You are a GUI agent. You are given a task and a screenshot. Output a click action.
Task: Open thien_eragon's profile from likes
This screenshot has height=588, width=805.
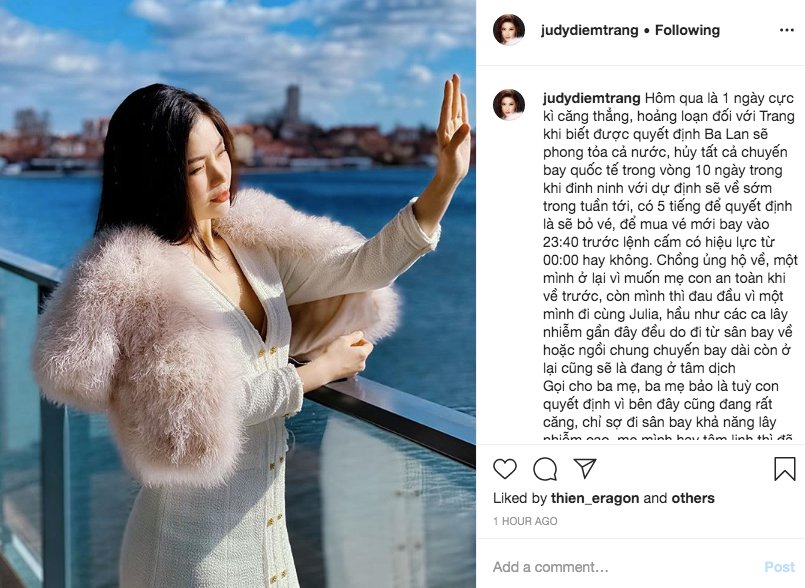595,498
